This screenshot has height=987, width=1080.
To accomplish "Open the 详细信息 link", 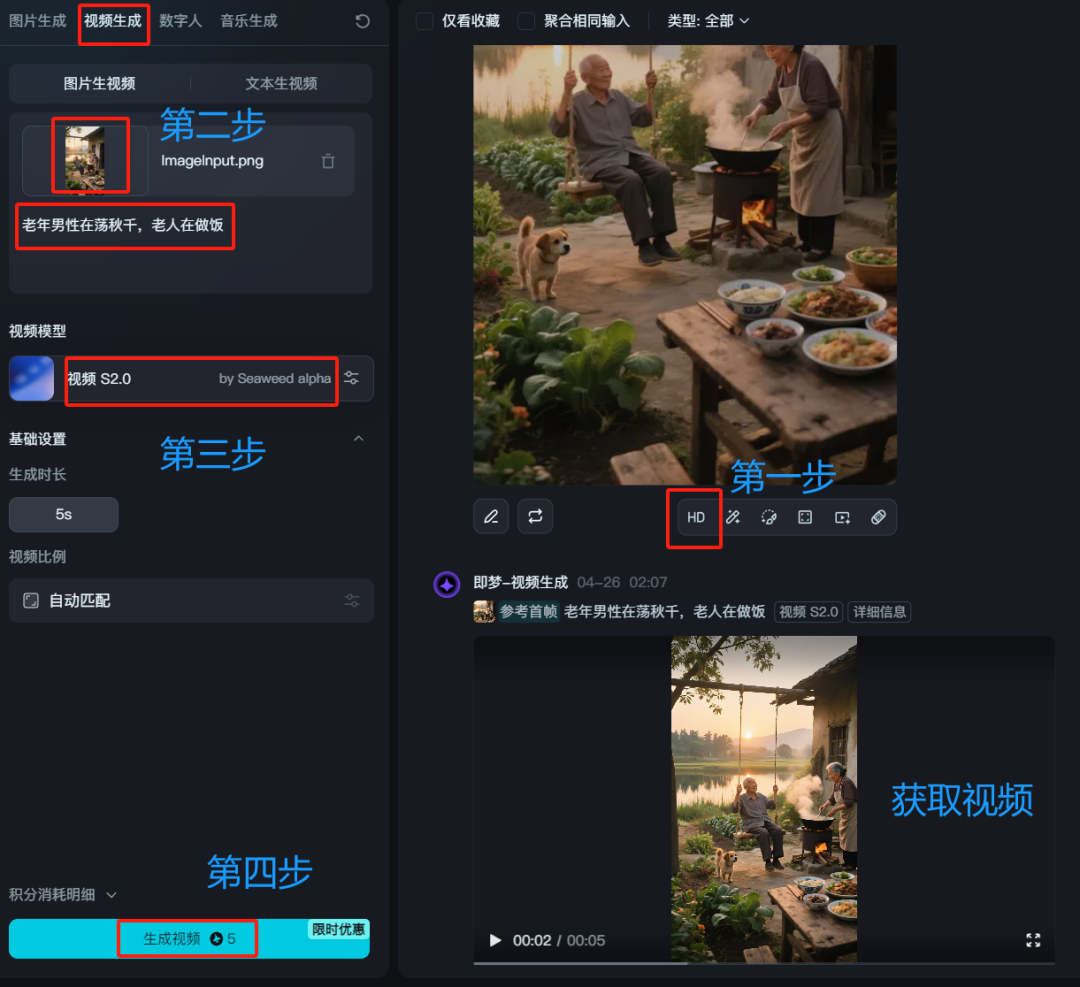I will pyautogui.click(x=879, y=612).
